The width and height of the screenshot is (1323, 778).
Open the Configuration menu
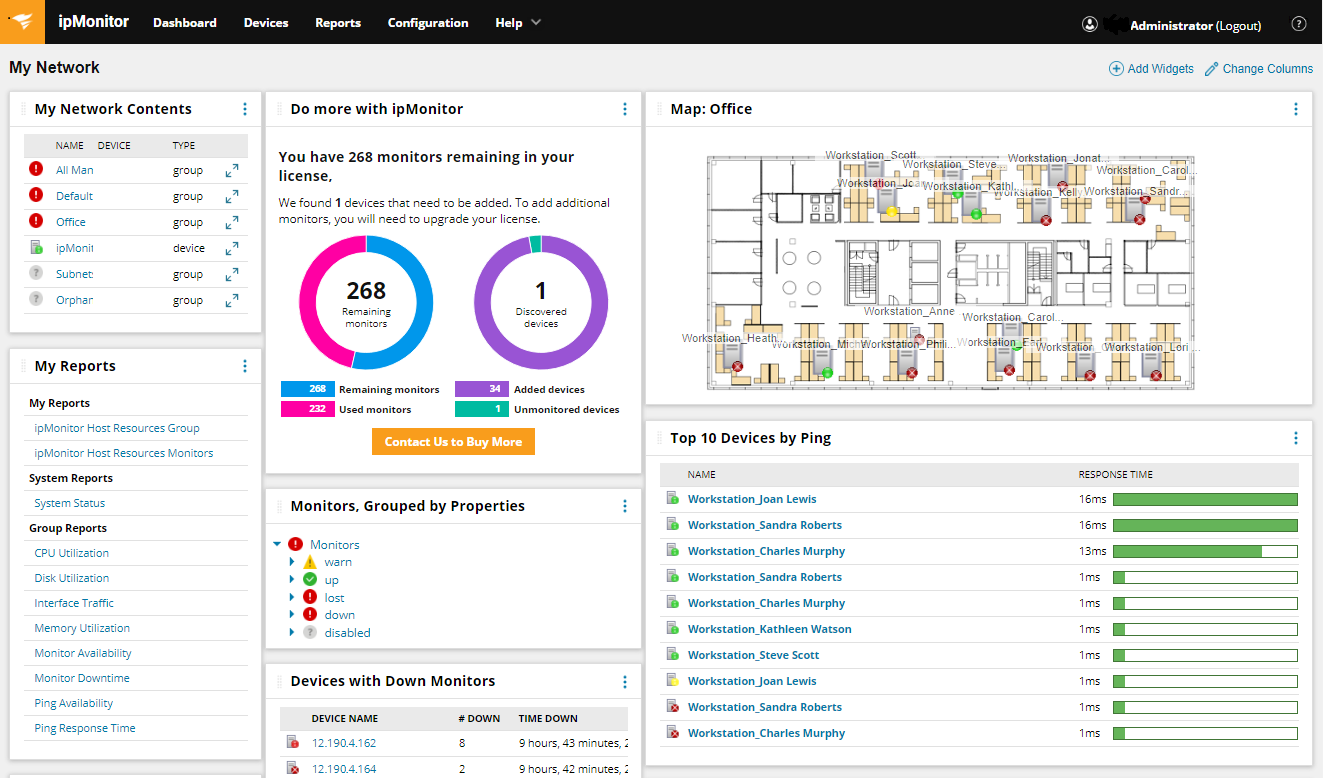point(428,23)
